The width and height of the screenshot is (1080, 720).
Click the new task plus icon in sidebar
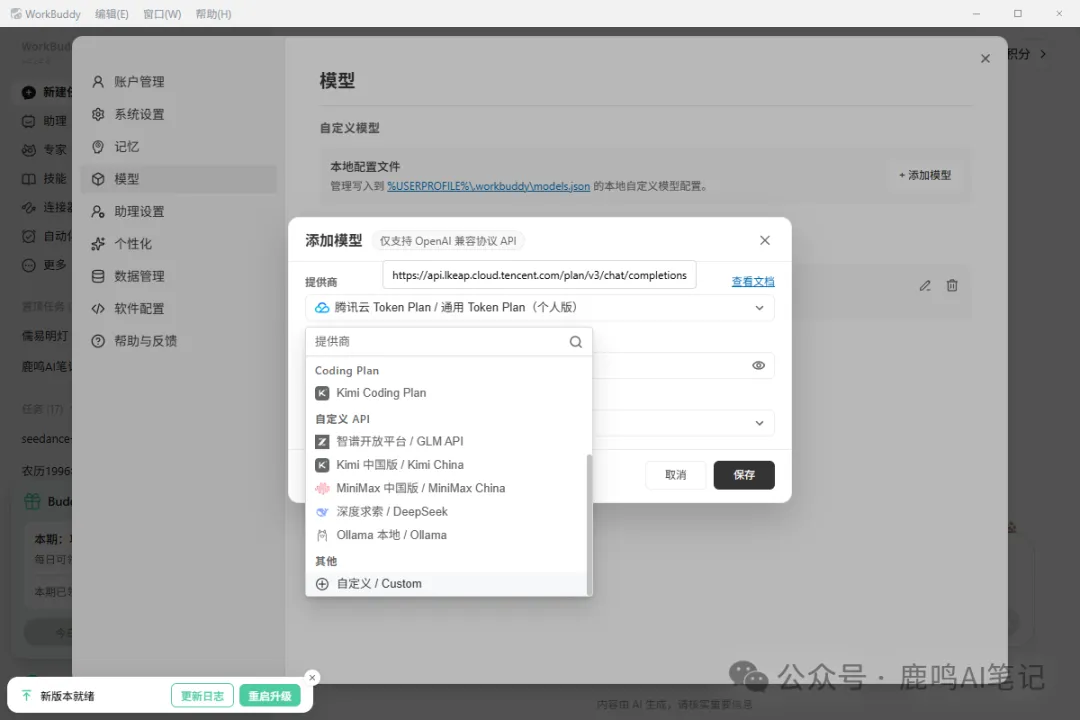point(28,92)
